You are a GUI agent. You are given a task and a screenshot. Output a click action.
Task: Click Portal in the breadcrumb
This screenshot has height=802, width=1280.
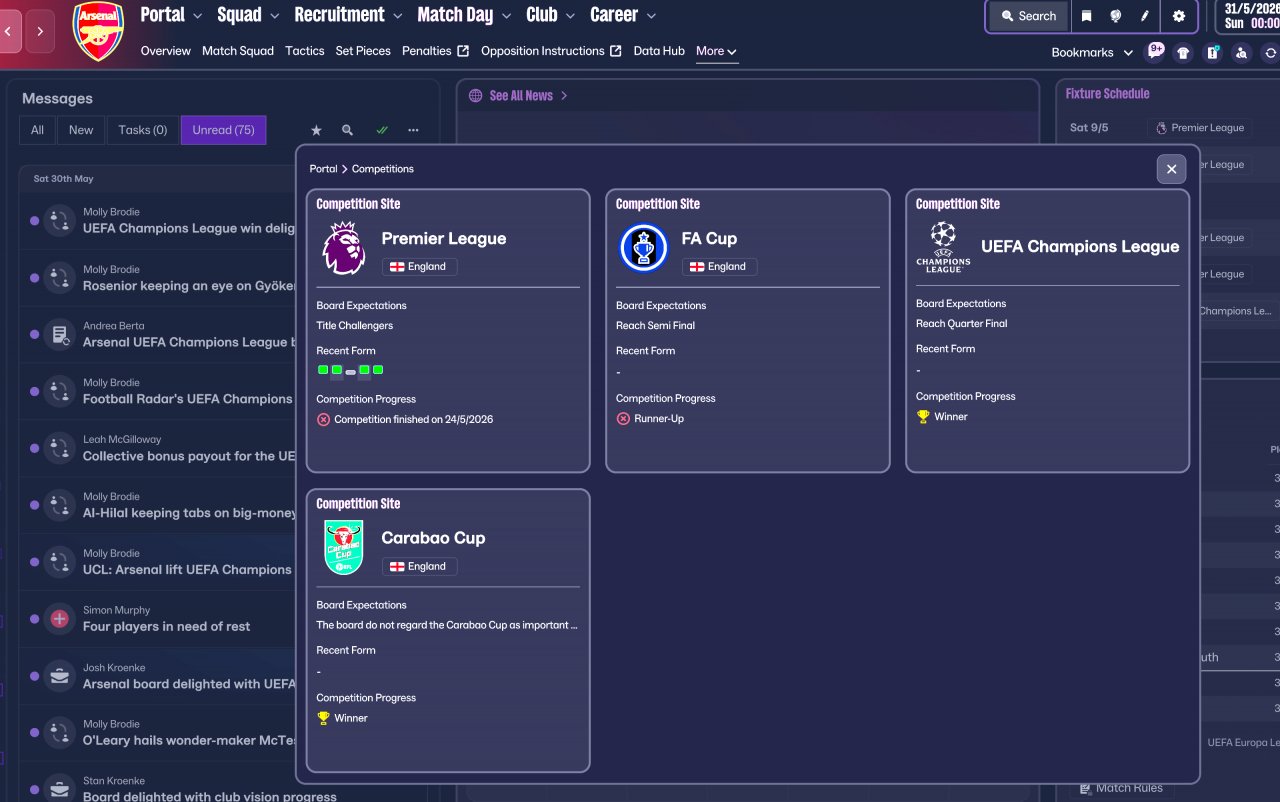(x=323, y=169)
